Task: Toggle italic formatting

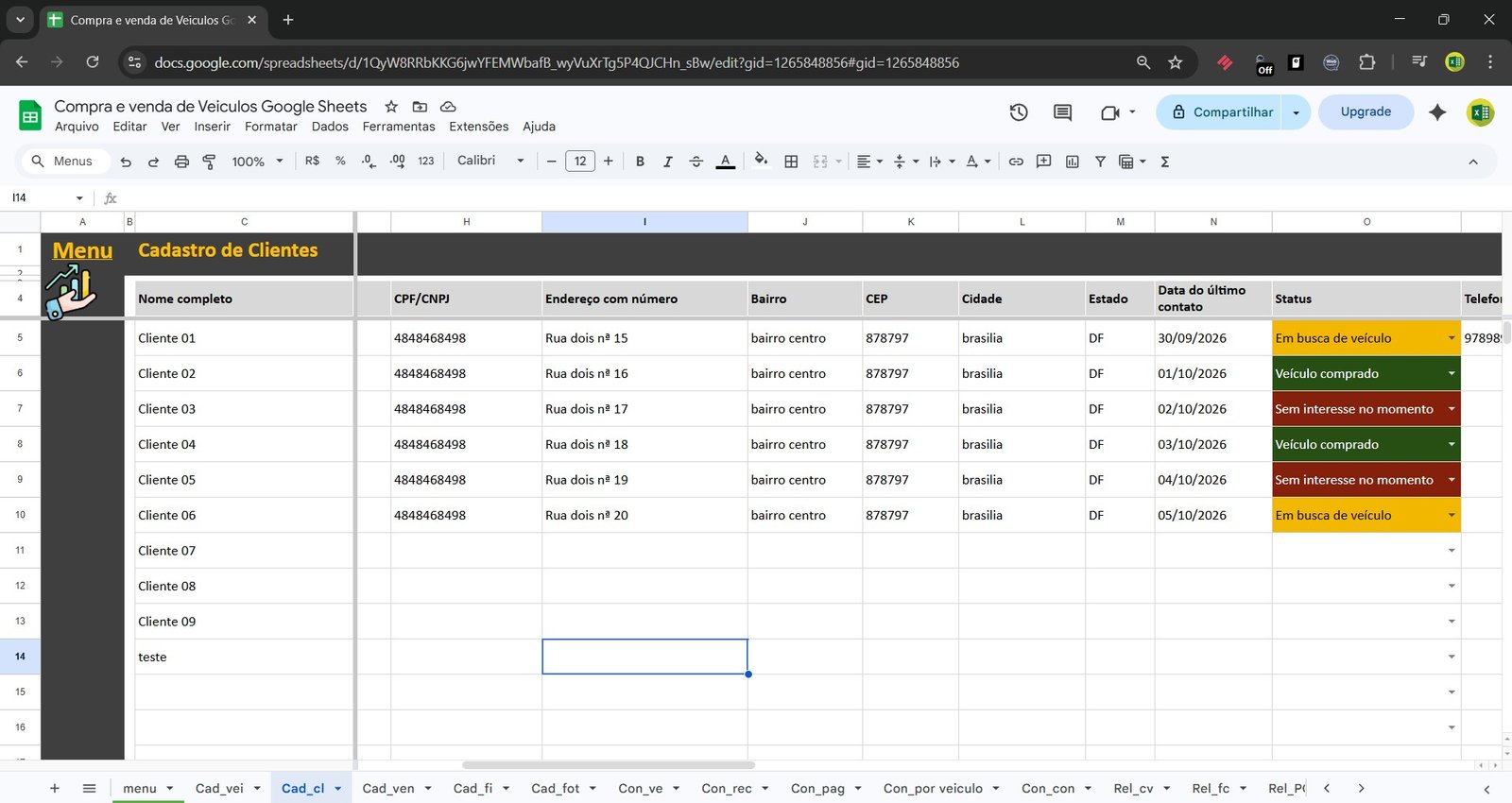Action: [667, 162]
